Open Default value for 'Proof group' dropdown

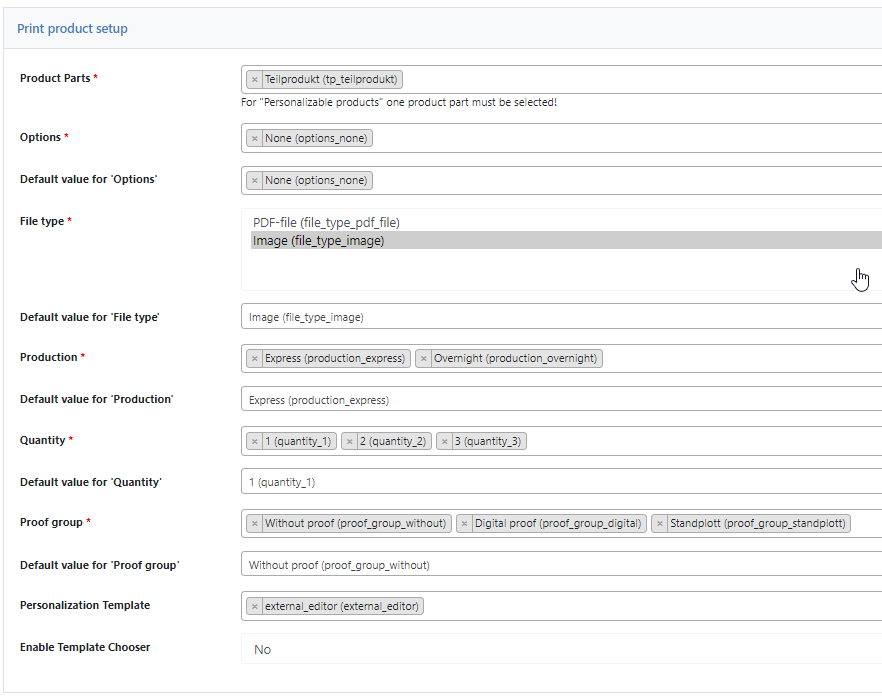click(561, 565)
